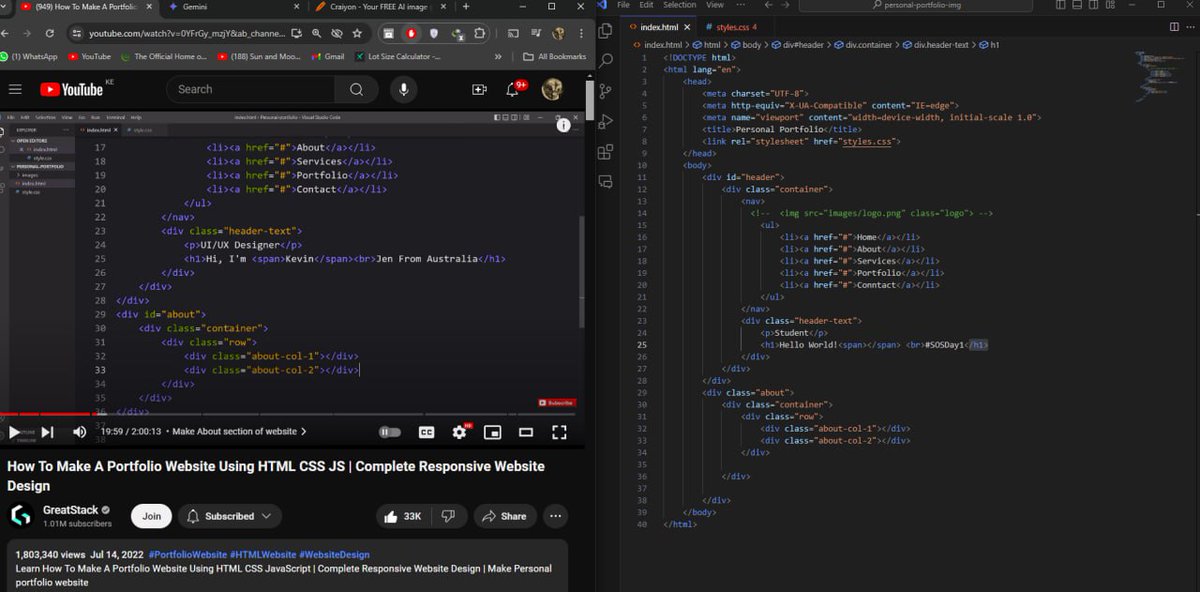The image size is (1200, 592).
Task: Toggle closed captions on the video
Action: point(426,432)
